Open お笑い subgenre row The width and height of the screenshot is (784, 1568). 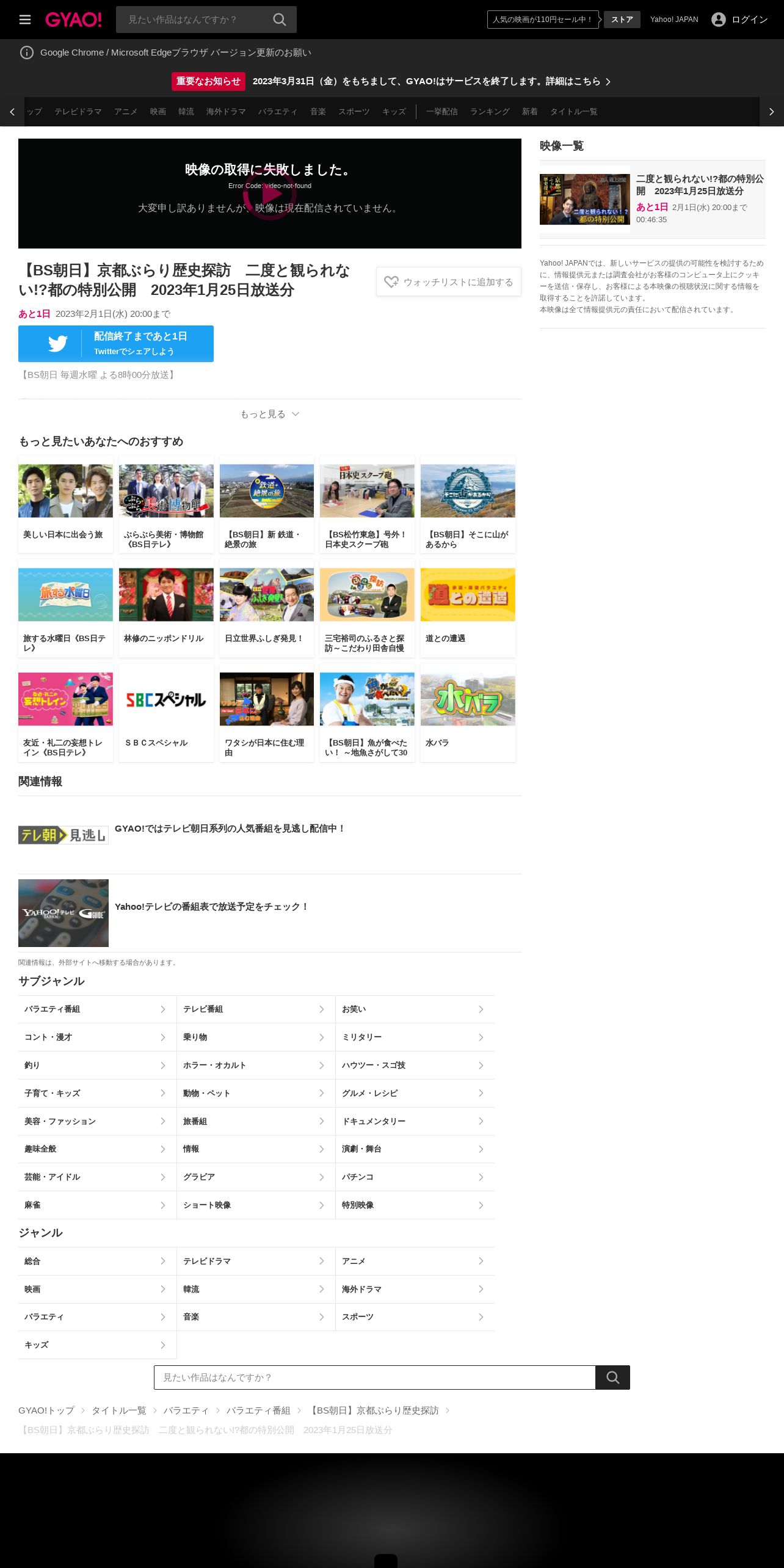415,1009
